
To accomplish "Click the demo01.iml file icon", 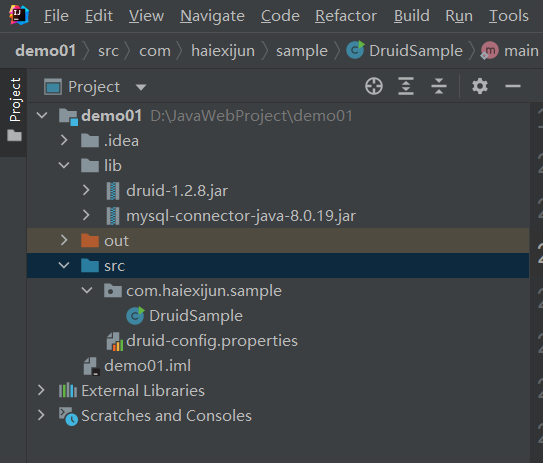I will pos(91,366).
